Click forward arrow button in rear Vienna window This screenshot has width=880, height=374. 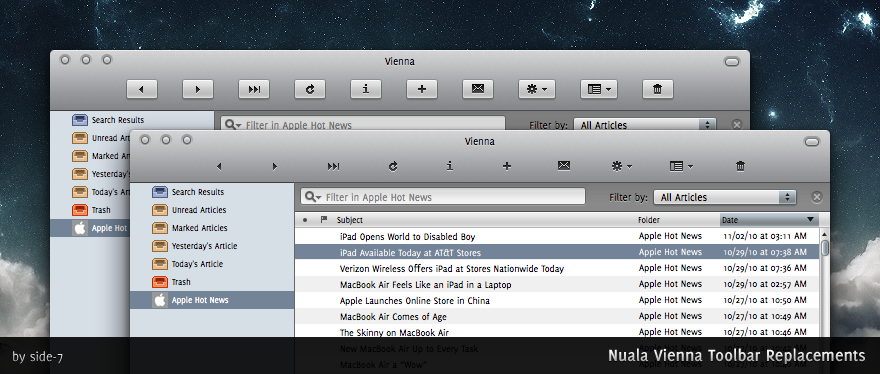(x=198, y=89)
